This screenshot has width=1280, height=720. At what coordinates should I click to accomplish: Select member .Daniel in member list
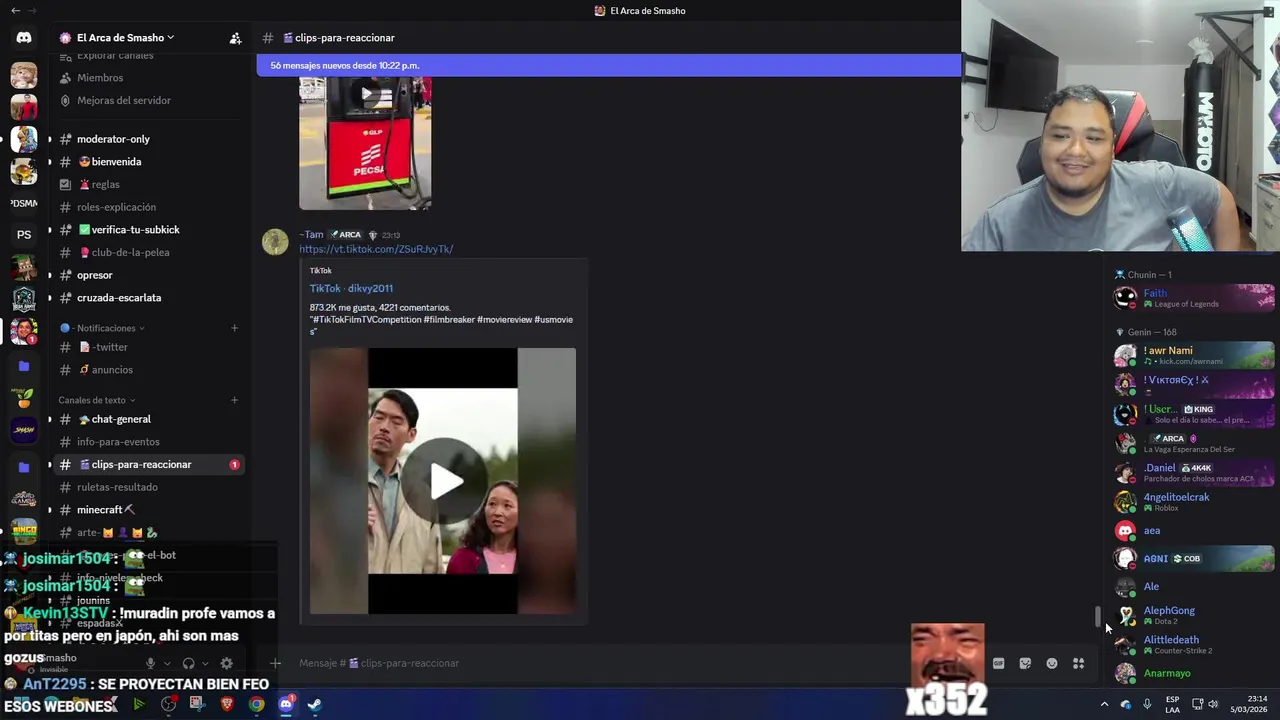point(1194,472)
